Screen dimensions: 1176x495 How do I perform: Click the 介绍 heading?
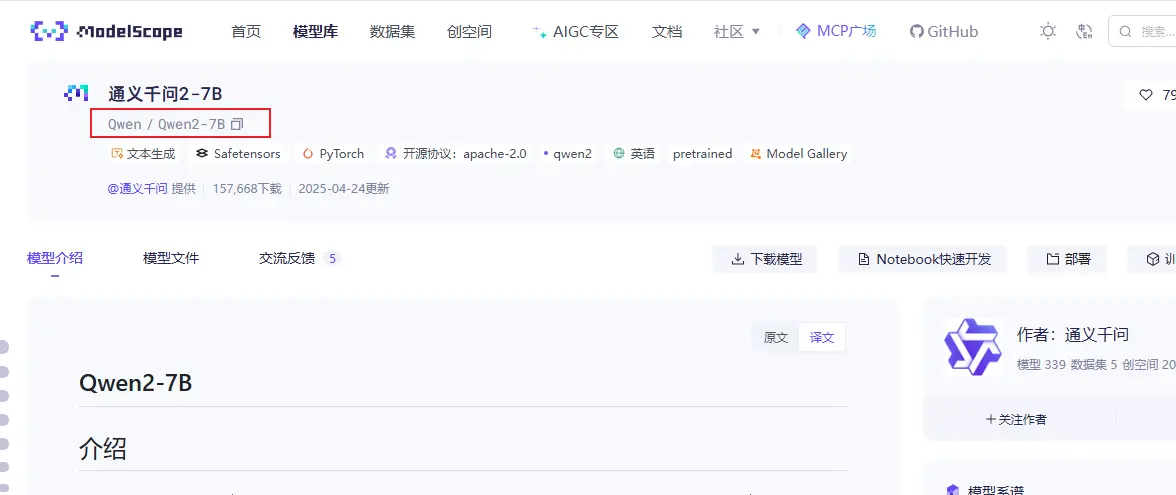pos(103,448)
